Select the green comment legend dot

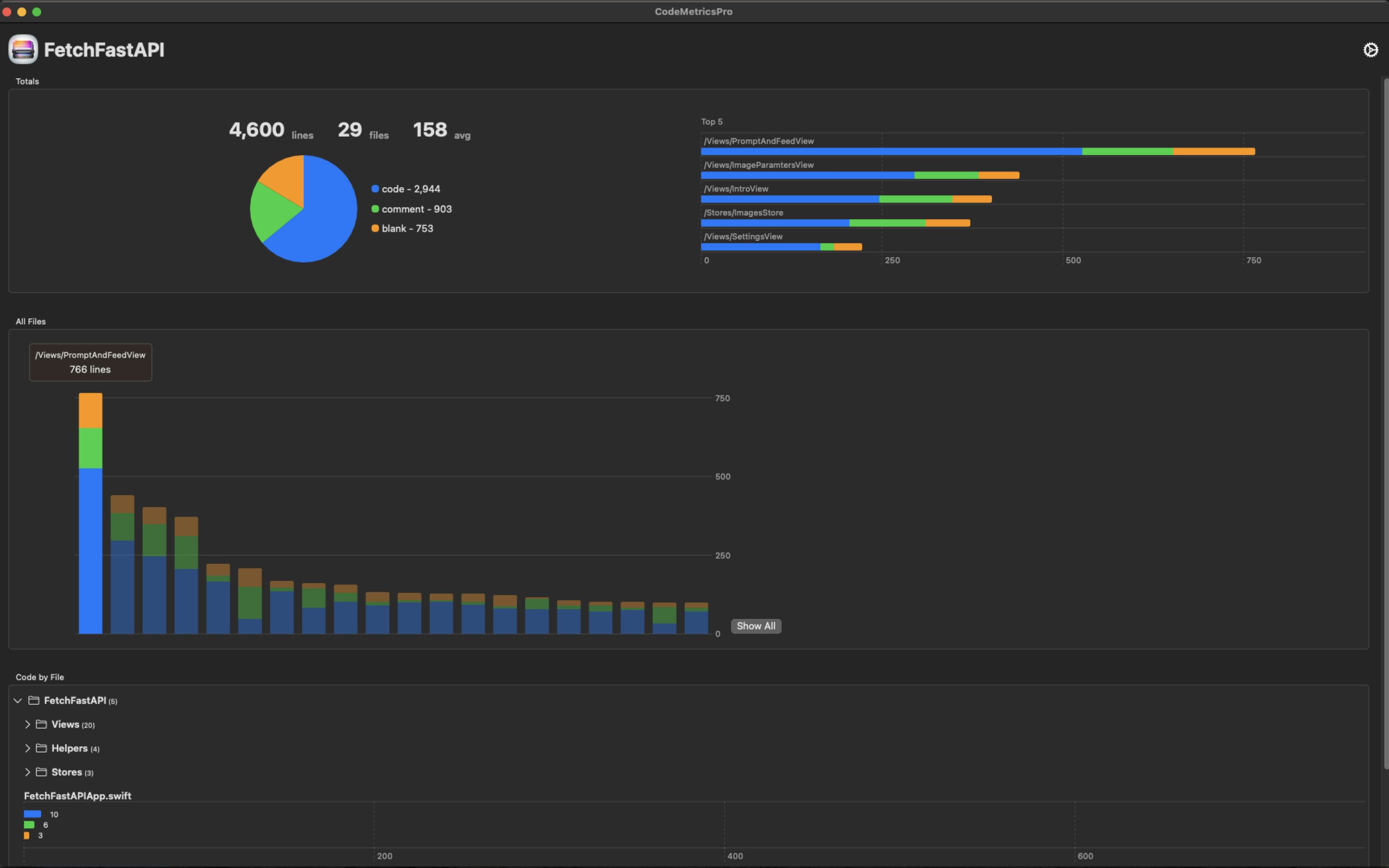tap(376, 208)
